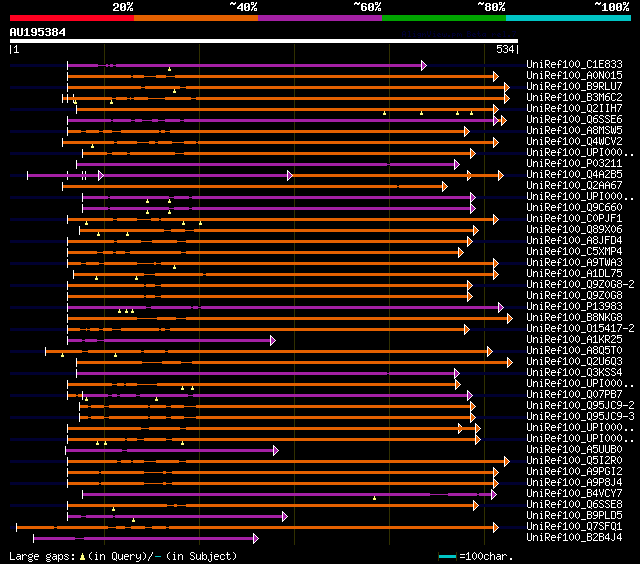Viewport: 640px width, 564px height.
Task: Click the red 20% legend segment
Action: pos(72,18)
